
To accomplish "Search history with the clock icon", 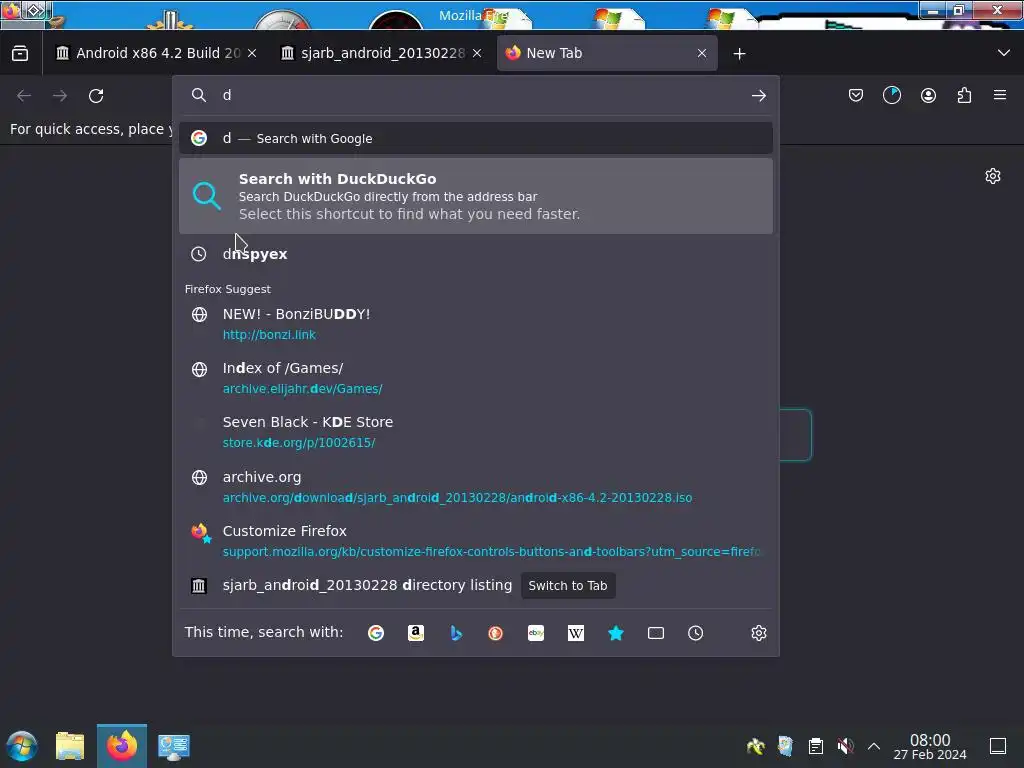I will click(x=696, y=633).
